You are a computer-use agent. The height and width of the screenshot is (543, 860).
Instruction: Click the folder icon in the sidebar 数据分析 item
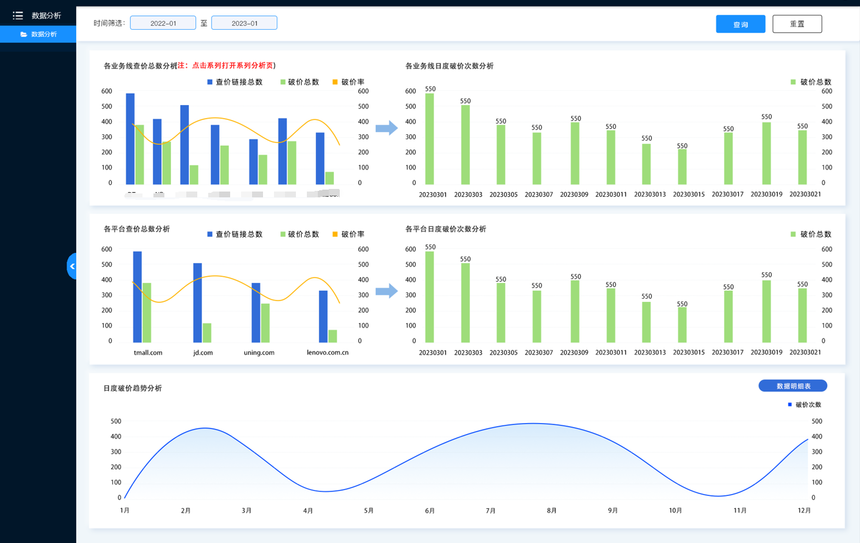(x=24, y=34)
